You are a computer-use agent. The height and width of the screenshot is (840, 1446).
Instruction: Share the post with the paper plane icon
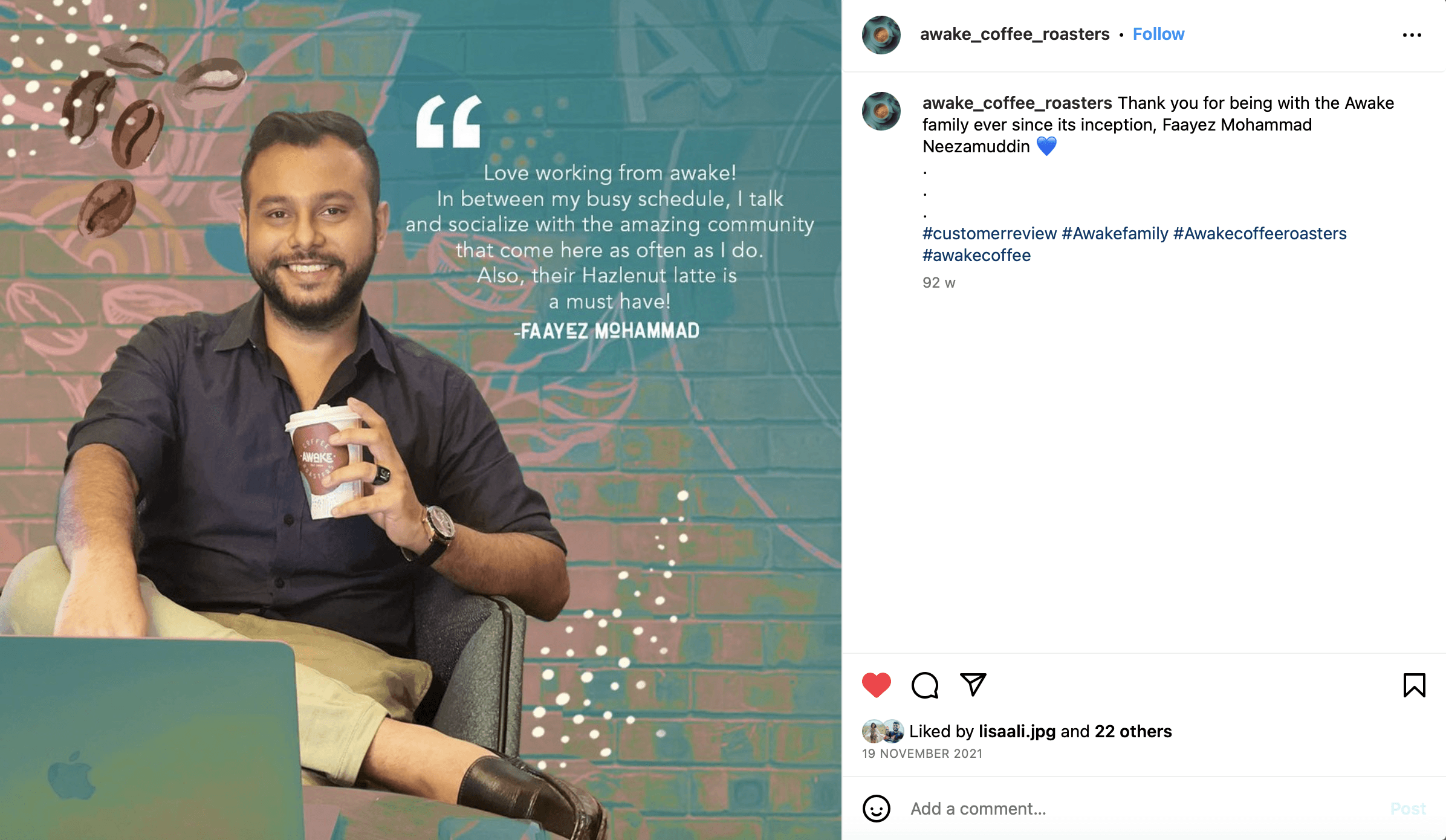click(973, 685)
